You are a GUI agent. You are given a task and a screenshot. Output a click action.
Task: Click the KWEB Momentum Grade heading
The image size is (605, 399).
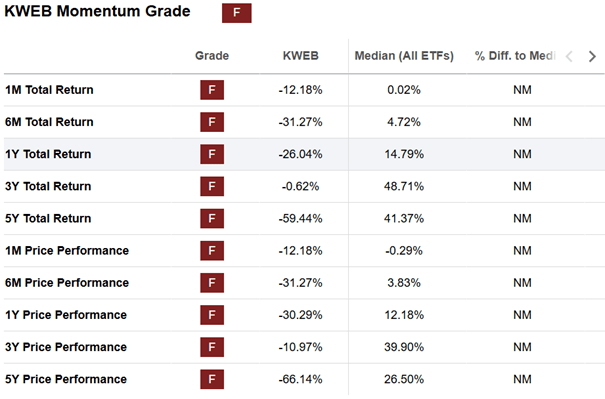pyautogui.click(x=97, y=11)
